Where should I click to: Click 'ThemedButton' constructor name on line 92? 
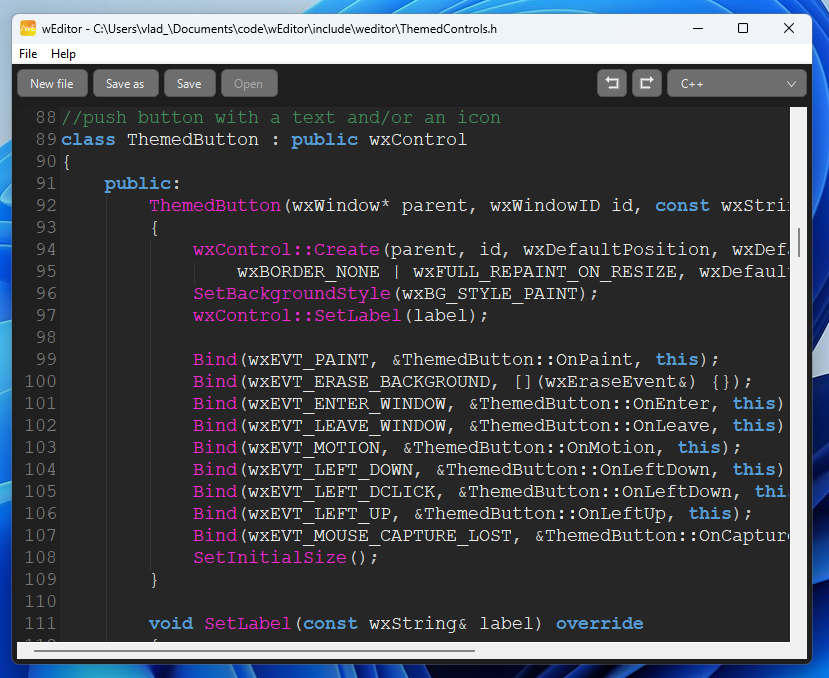215,206
